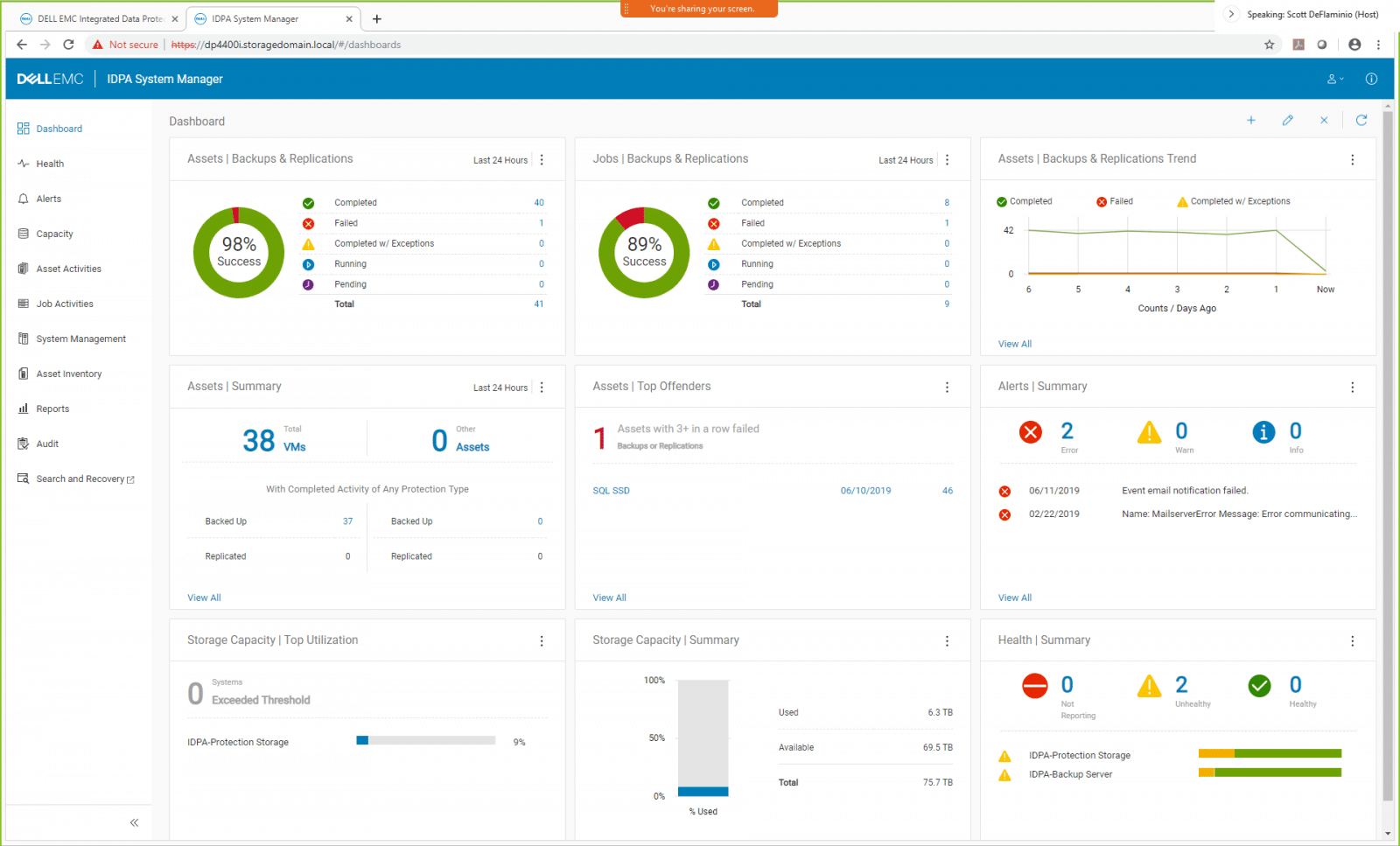Click the browser reload button
Viewport: 1400px width, 846px height.
point(68,45)
